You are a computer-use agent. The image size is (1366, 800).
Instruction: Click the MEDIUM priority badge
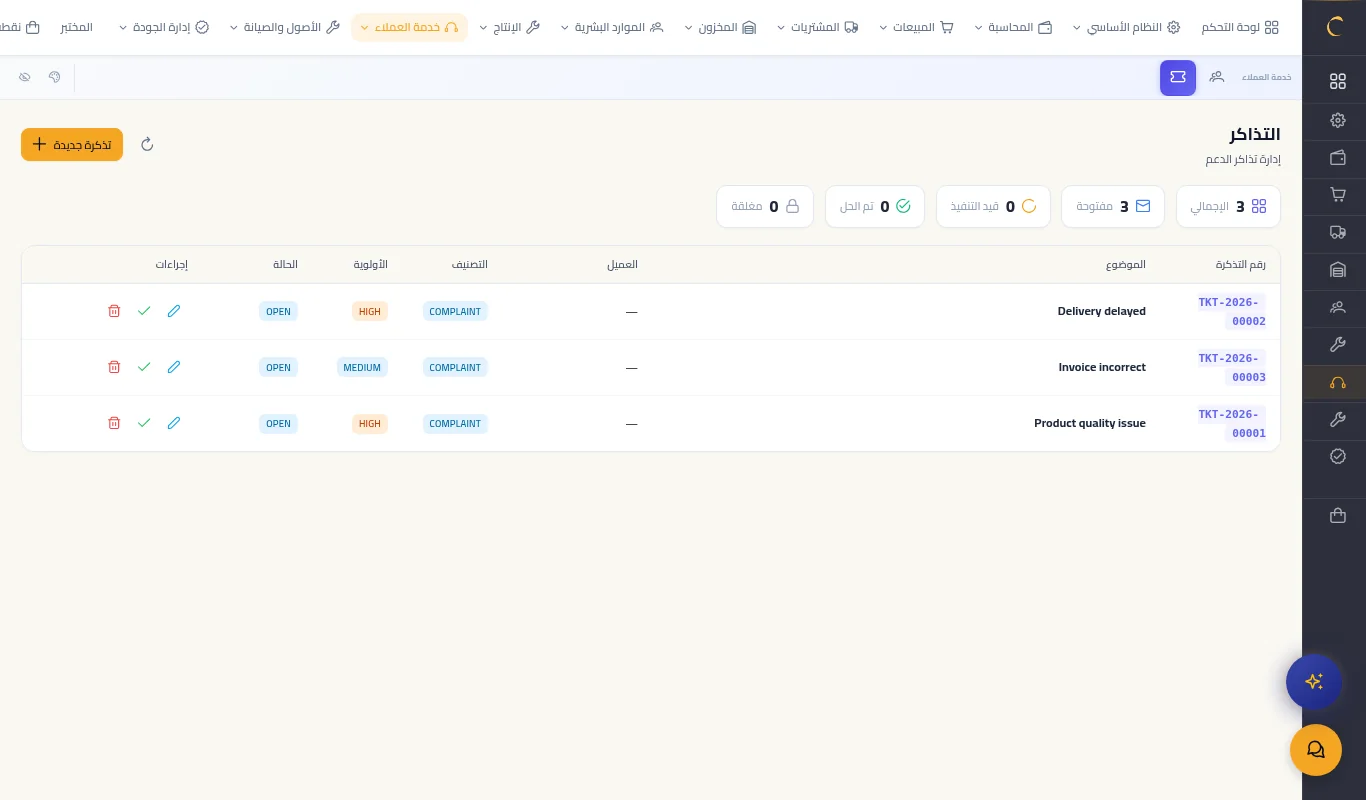point(362,367)
